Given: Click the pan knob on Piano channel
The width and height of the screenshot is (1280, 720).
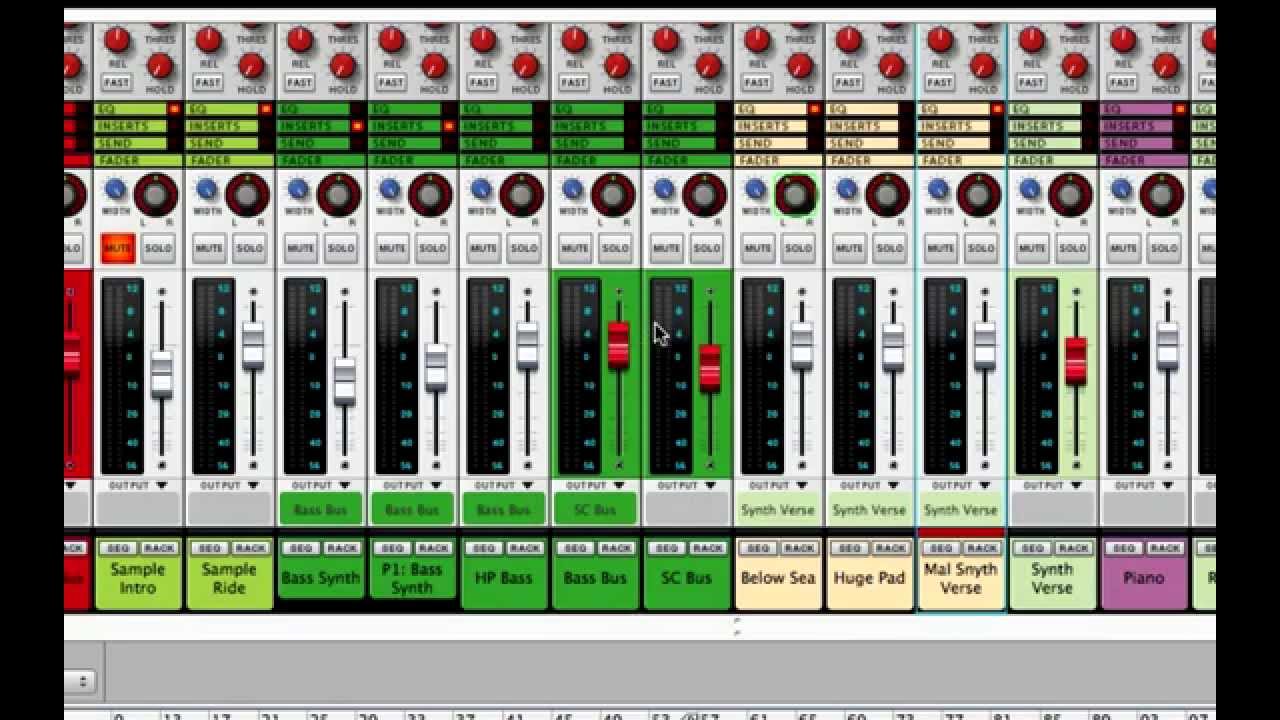Looking at the screenshot, I should [x=1162, y=194].
